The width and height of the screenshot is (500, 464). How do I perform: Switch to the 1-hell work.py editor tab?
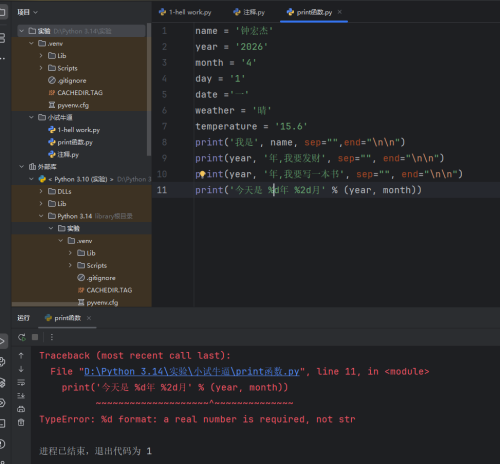click(185, 12)
